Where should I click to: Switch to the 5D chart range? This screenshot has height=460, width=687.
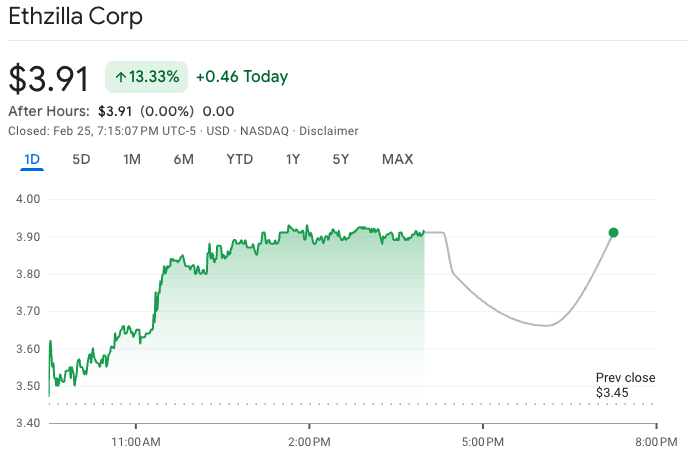81,159
